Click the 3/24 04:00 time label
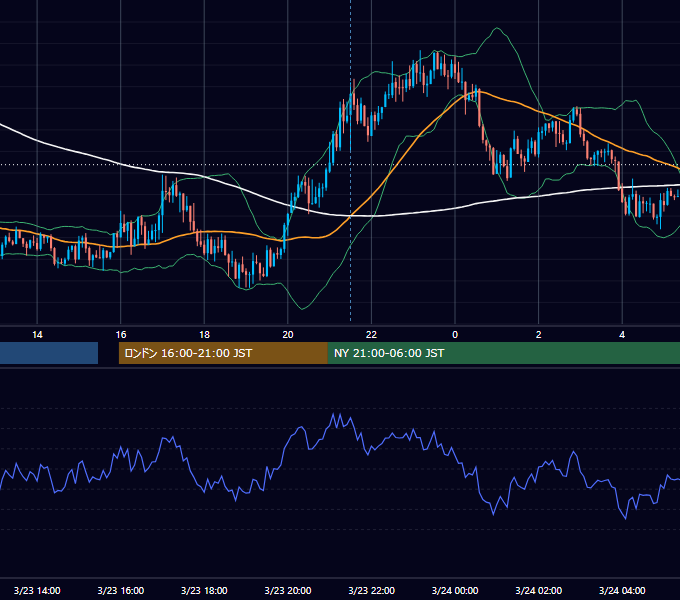 (622, 590)
